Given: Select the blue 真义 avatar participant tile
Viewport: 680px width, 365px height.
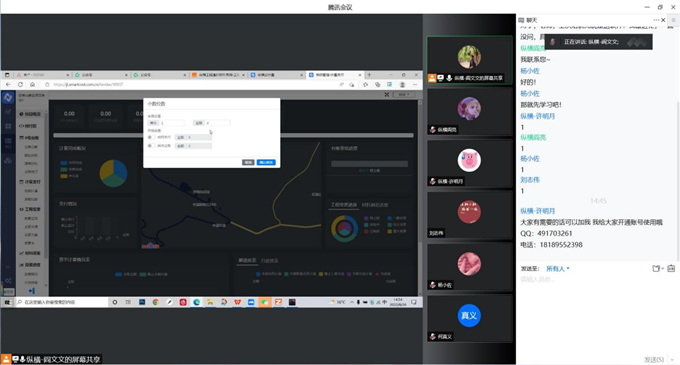Looking at the screenshot, I should click(469, 319).
